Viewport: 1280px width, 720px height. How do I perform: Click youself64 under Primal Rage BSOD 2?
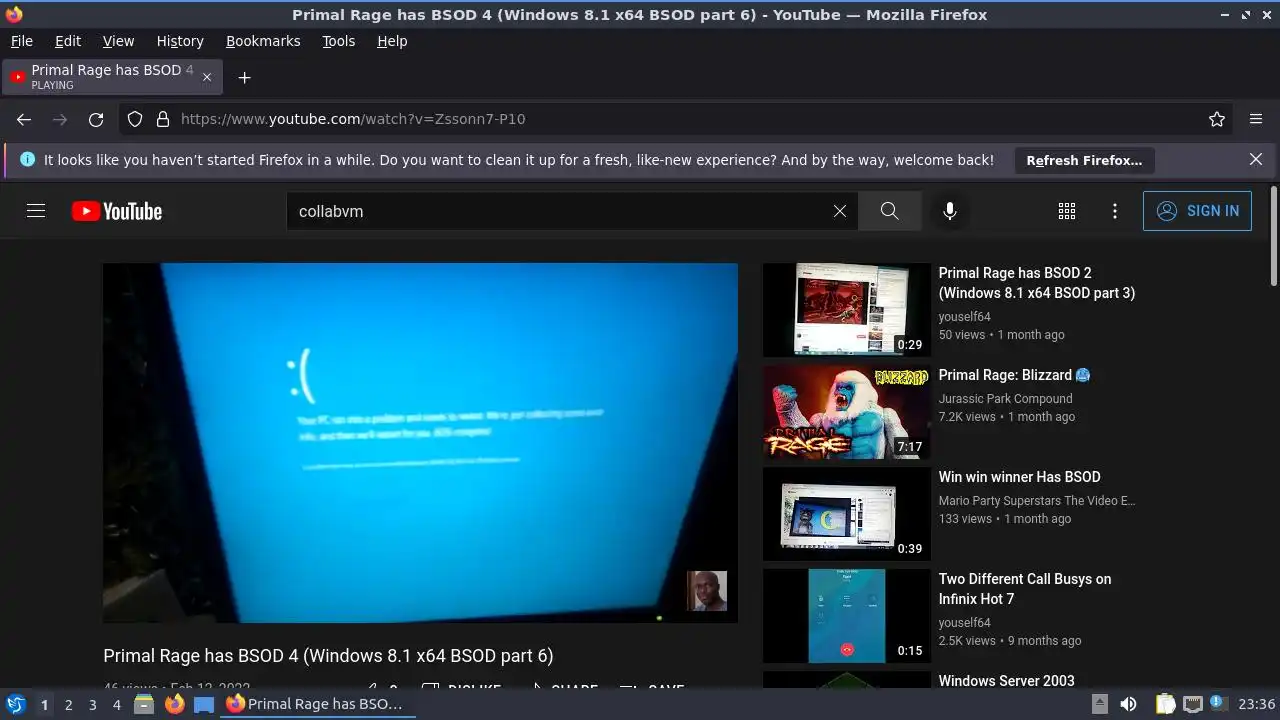(964, 316)
